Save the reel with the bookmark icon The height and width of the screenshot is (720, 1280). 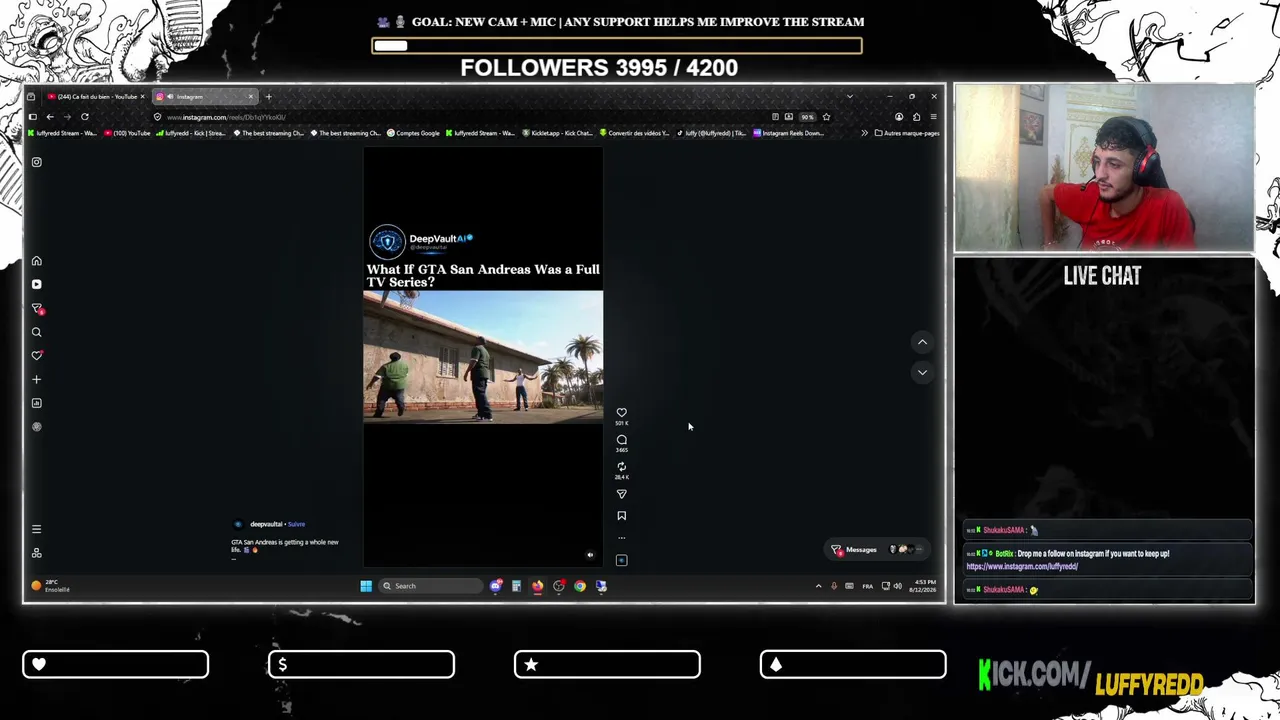[621, 516]
